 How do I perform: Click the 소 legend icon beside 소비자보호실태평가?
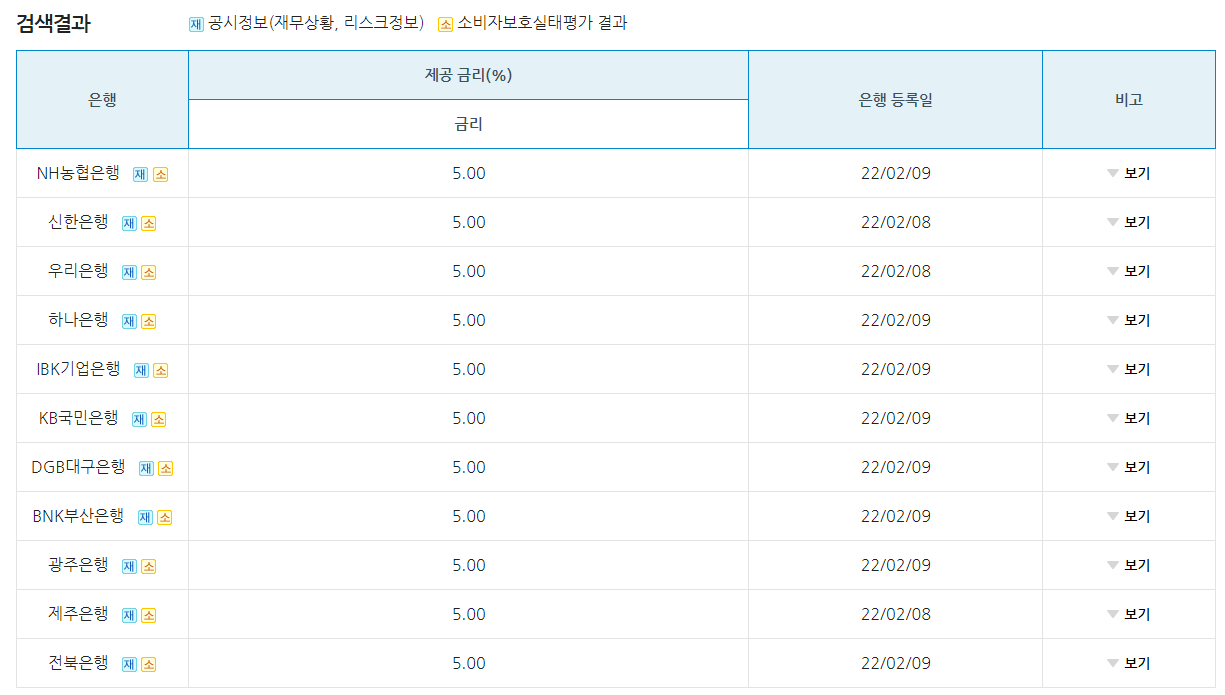click(445, 24)
